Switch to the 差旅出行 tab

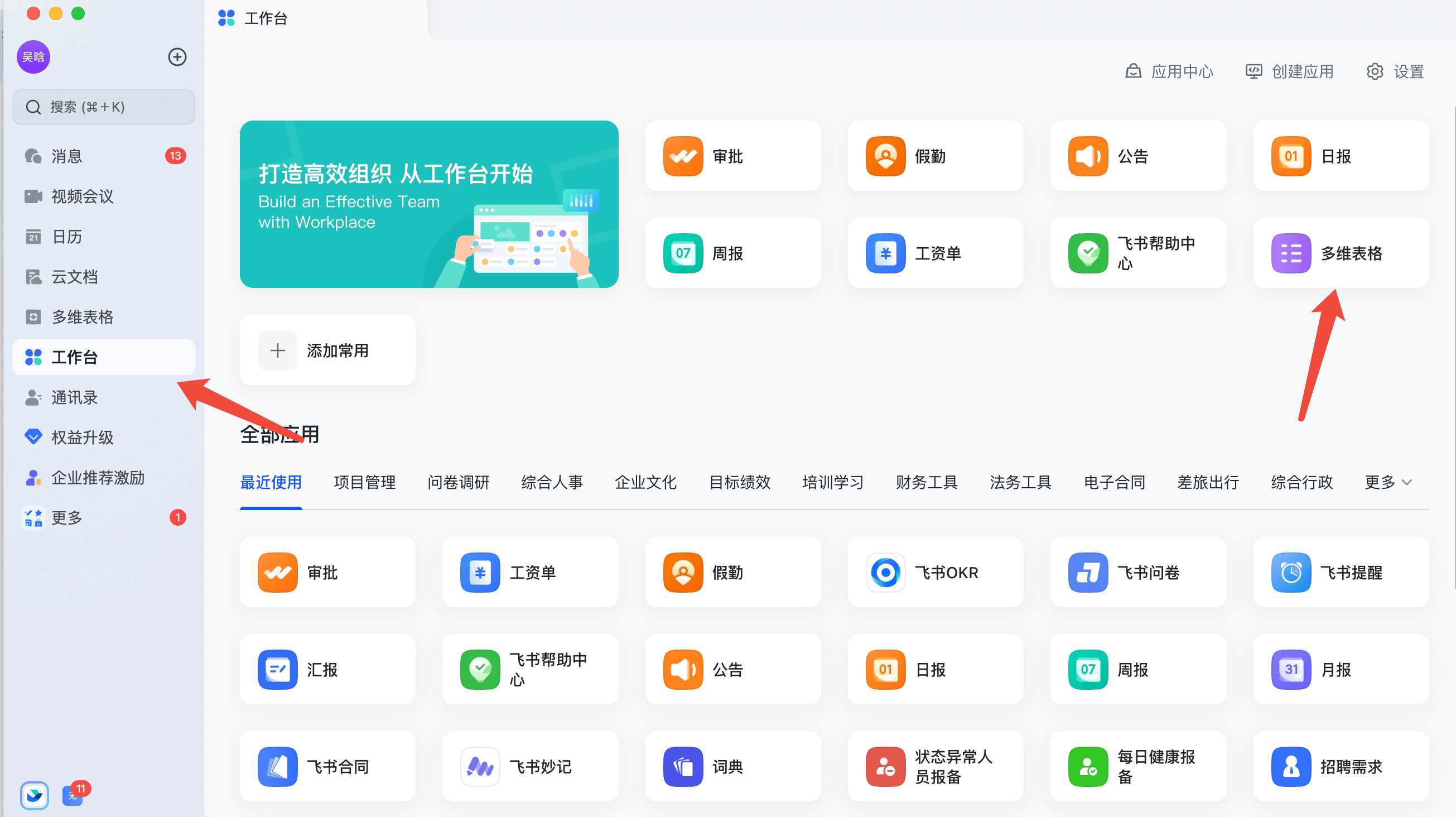[1208, 482]
